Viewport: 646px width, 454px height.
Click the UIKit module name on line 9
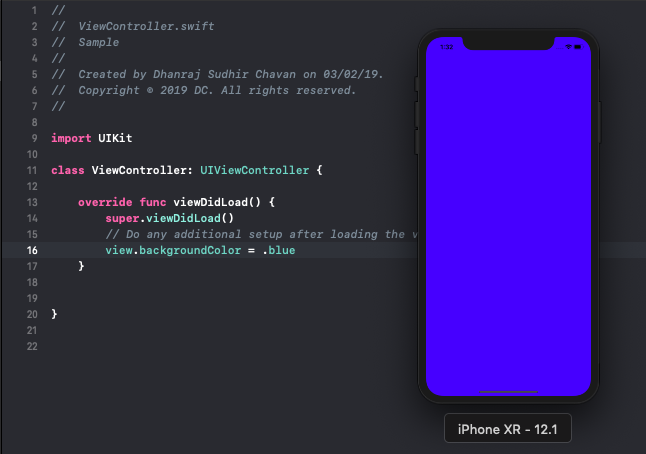[x=115, y=138]
